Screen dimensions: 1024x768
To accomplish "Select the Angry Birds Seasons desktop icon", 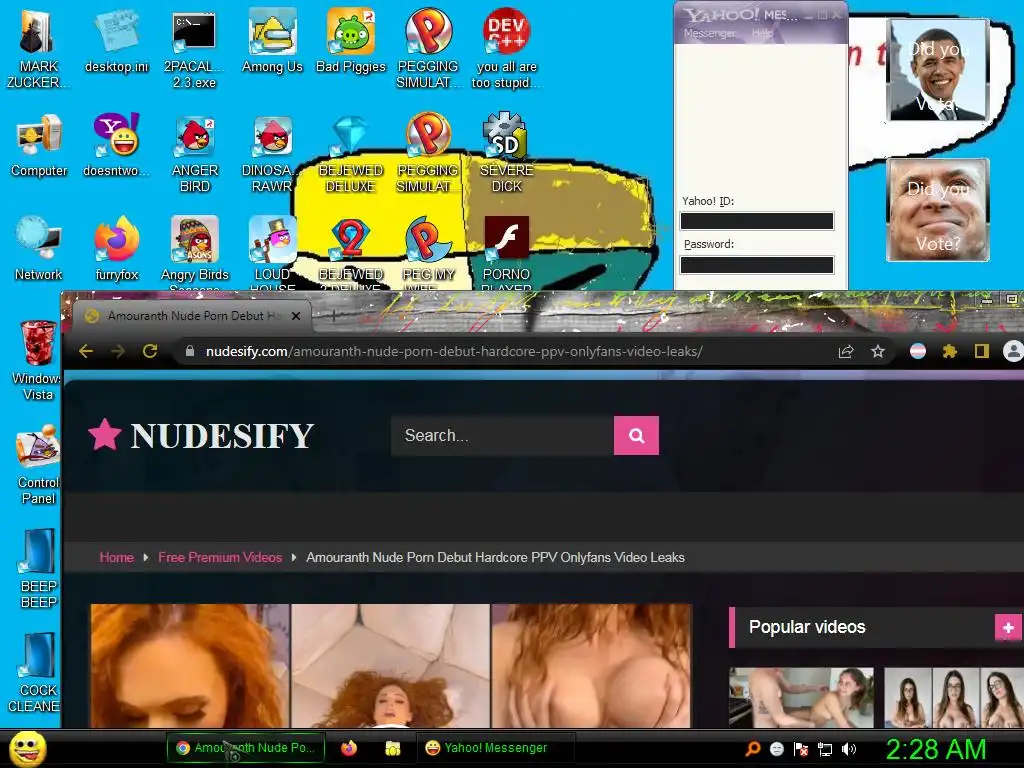I will (194, 253).
